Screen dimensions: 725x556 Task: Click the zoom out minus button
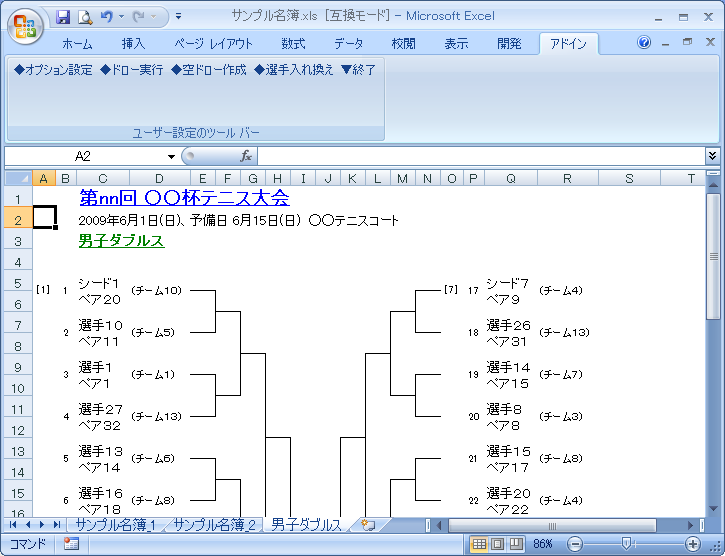(x=575, y=544)
